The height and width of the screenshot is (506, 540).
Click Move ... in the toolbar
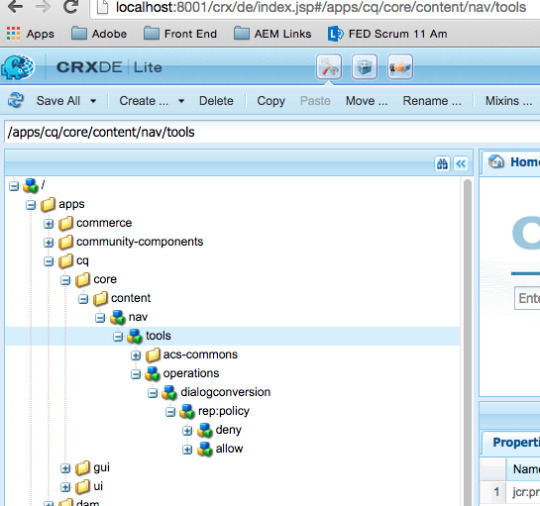367,101
